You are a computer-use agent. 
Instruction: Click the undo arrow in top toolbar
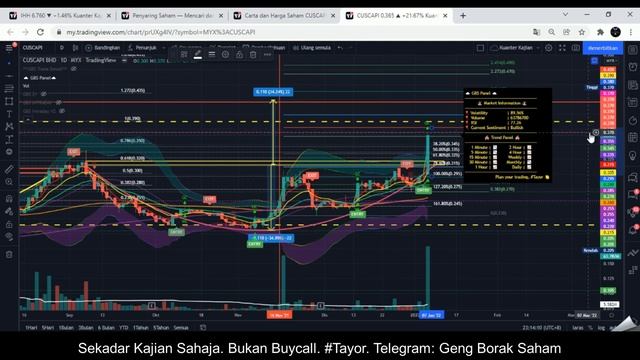point(340,48)
